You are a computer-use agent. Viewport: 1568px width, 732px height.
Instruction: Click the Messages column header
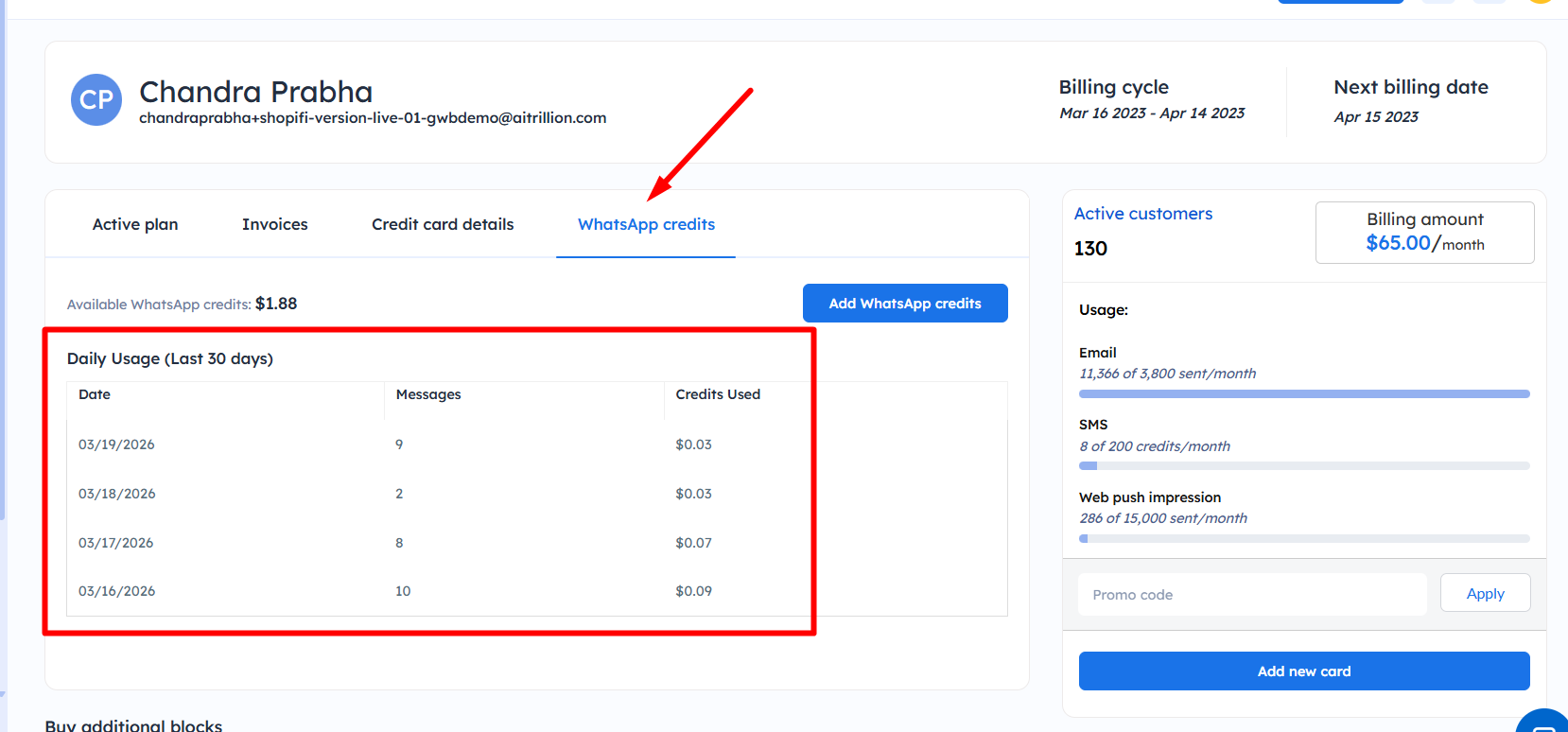(428, 394)
